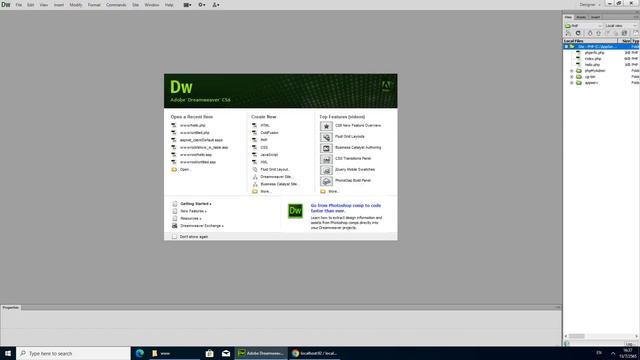Viewport: 640px width, 360px height.
Task: Open the PhoneGap Build Panel video icon
Action: point(326,181)
